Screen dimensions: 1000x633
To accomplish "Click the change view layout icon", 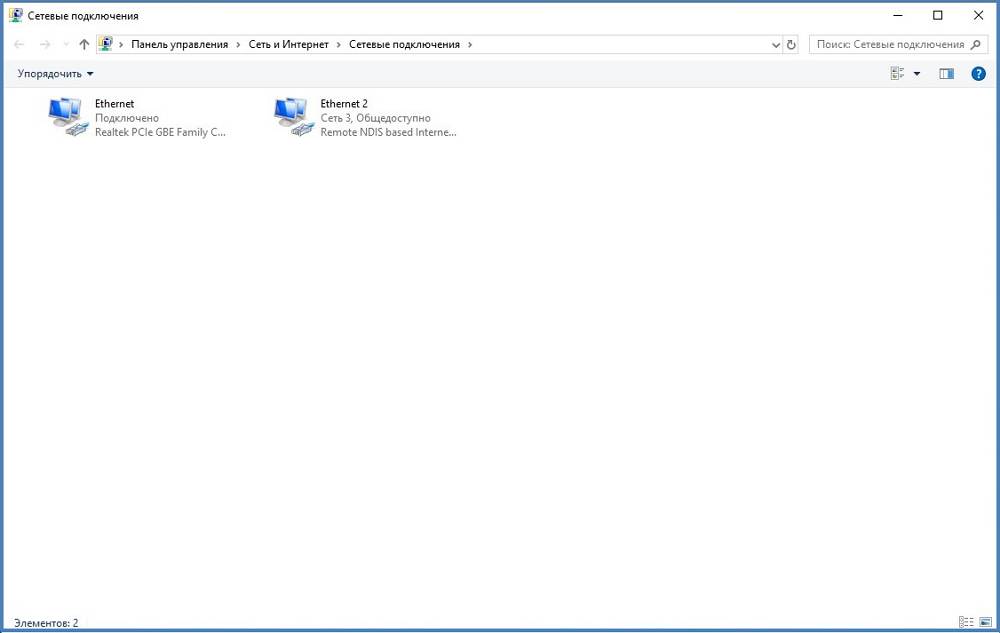I will pyautogui.click(x=897, y=74).
